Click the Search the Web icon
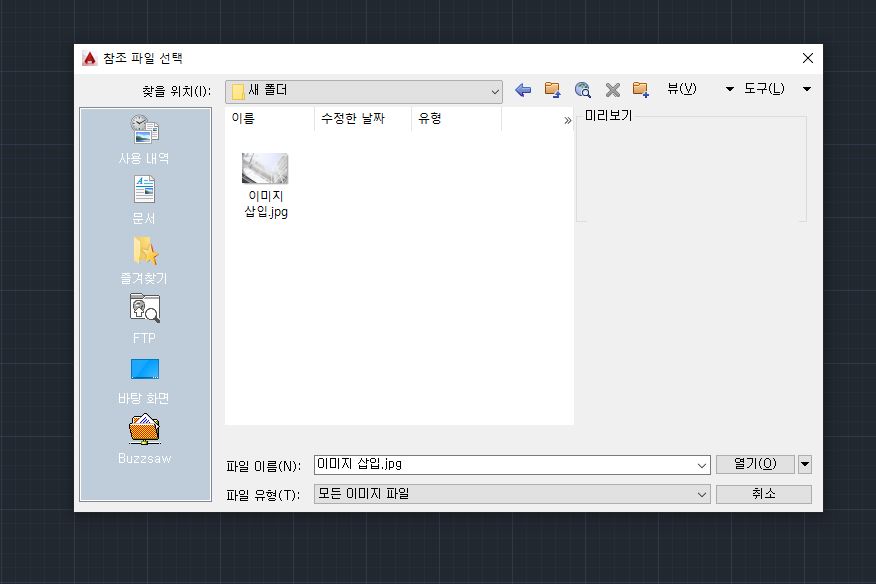Image resolution: width=876 pixels, height=584 pixels. tap(582, 89)
